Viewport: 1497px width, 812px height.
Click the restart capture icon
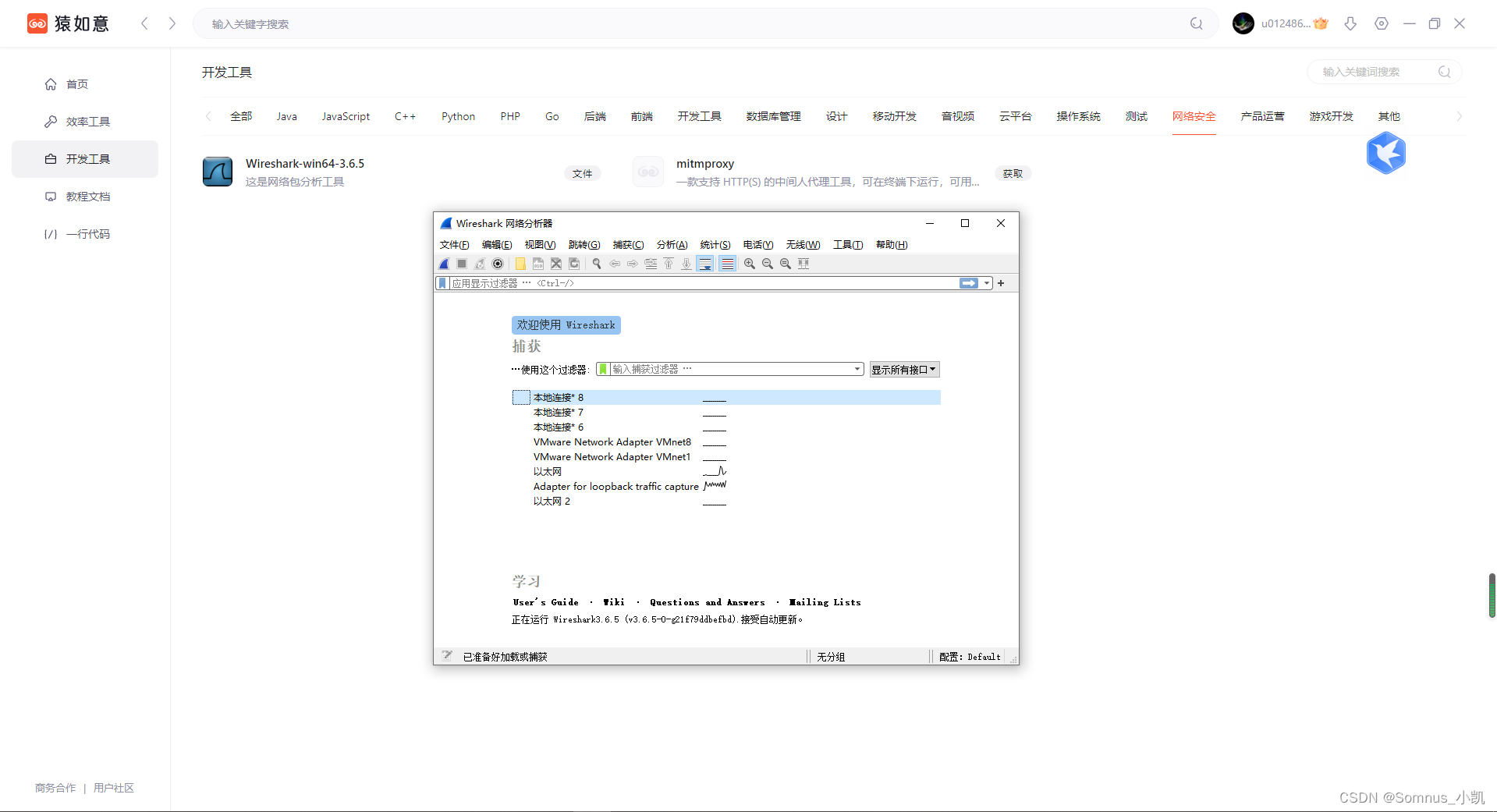pos(480,264)
